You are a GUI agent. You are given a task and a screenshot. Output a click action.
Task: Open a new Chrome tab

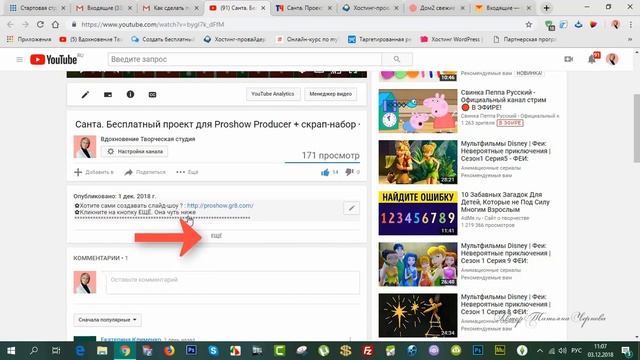pyautogui.click(x=547, y=8)
